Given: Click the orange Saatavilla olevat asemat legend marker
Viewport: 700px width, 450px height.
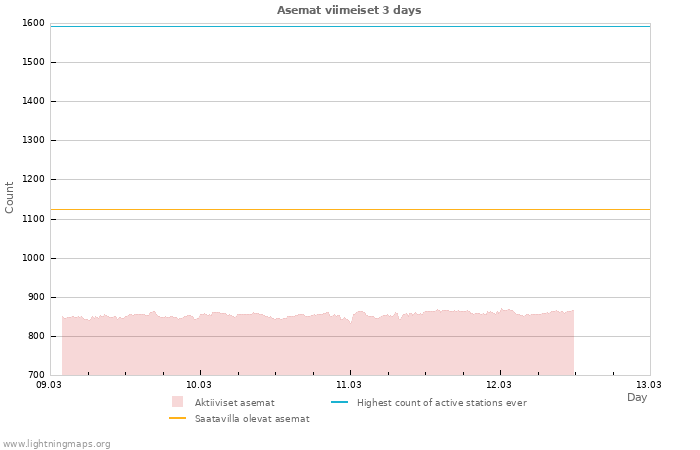Looking at the screenshot, I should 177,418.
